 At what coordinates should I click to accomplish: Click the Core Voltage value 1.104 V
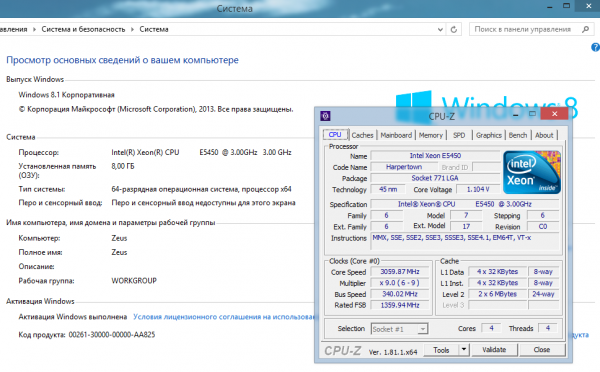[478, 189]
